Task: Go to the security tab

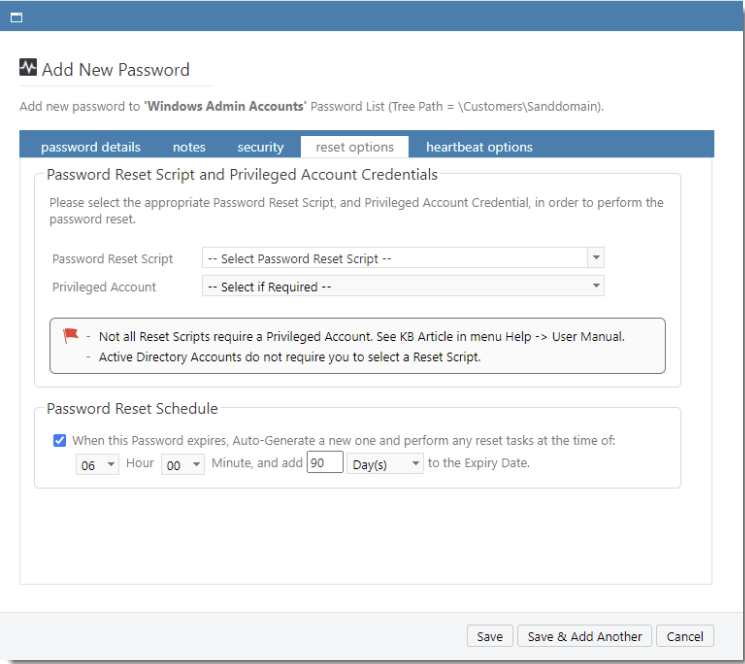Action: [x=260, y=147]
